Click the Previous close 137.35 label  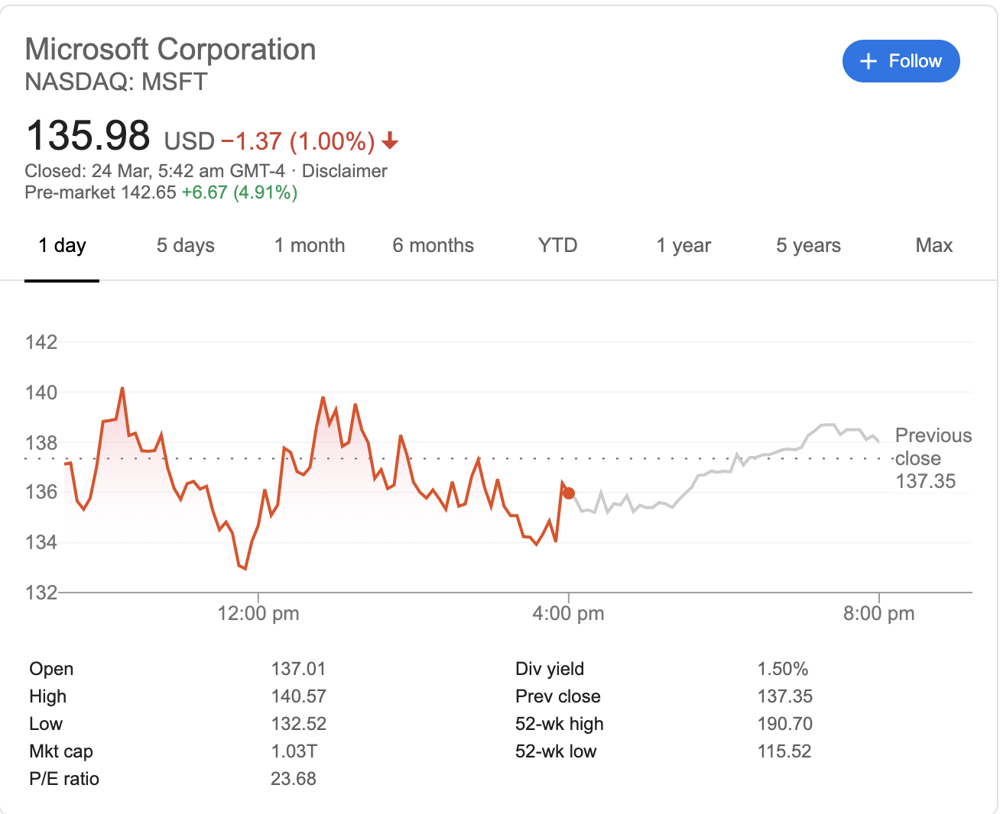(933, 458)
